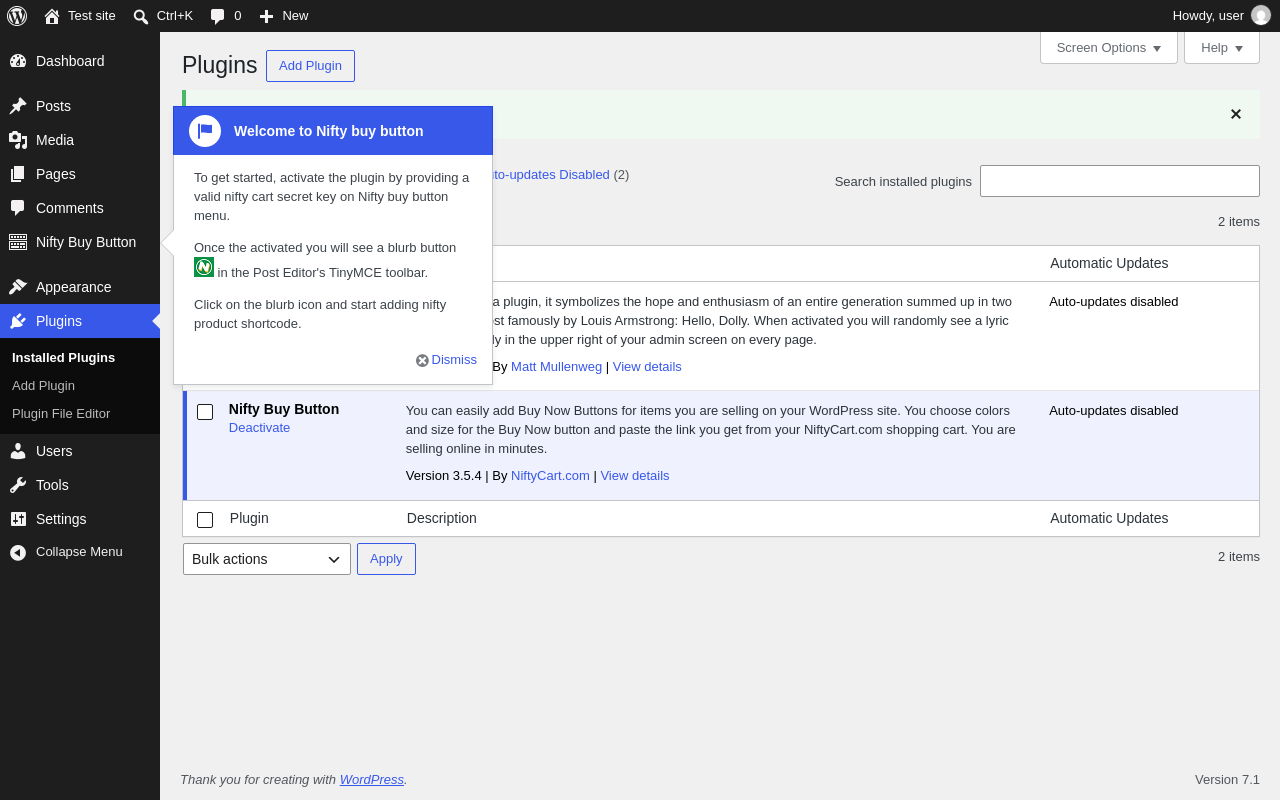The width and height of the screenshot is (1280, 800).
Task: Dismiss the green notice with X
Action: (1236, 114)
